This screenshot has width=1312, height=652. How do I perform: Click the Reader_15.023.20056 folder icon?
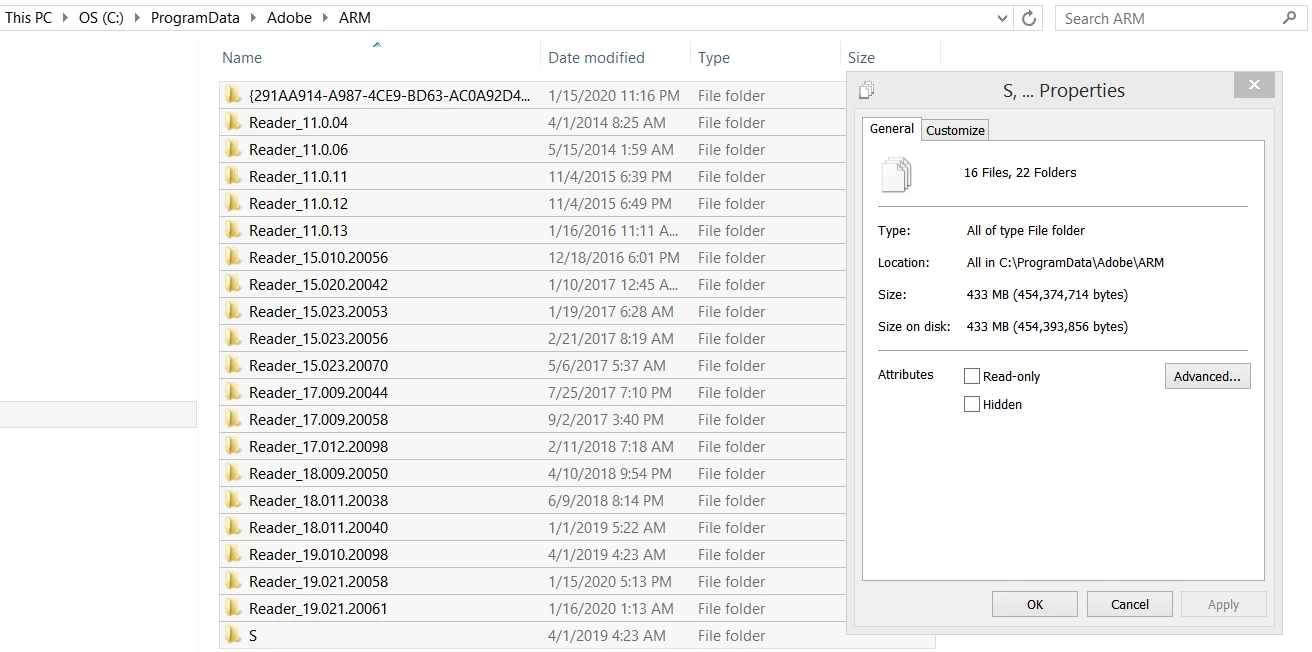[x=233, y=338]
